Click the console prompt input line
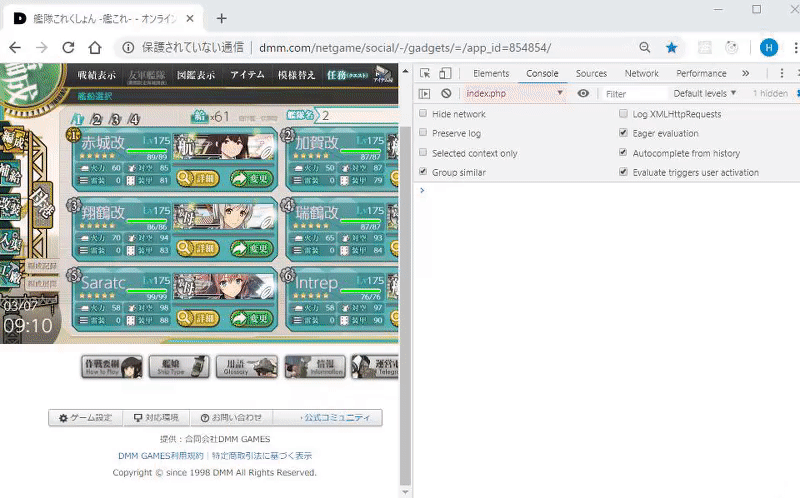Image resolution: width=800 pixels, height=498 pixels. point(610,190)
